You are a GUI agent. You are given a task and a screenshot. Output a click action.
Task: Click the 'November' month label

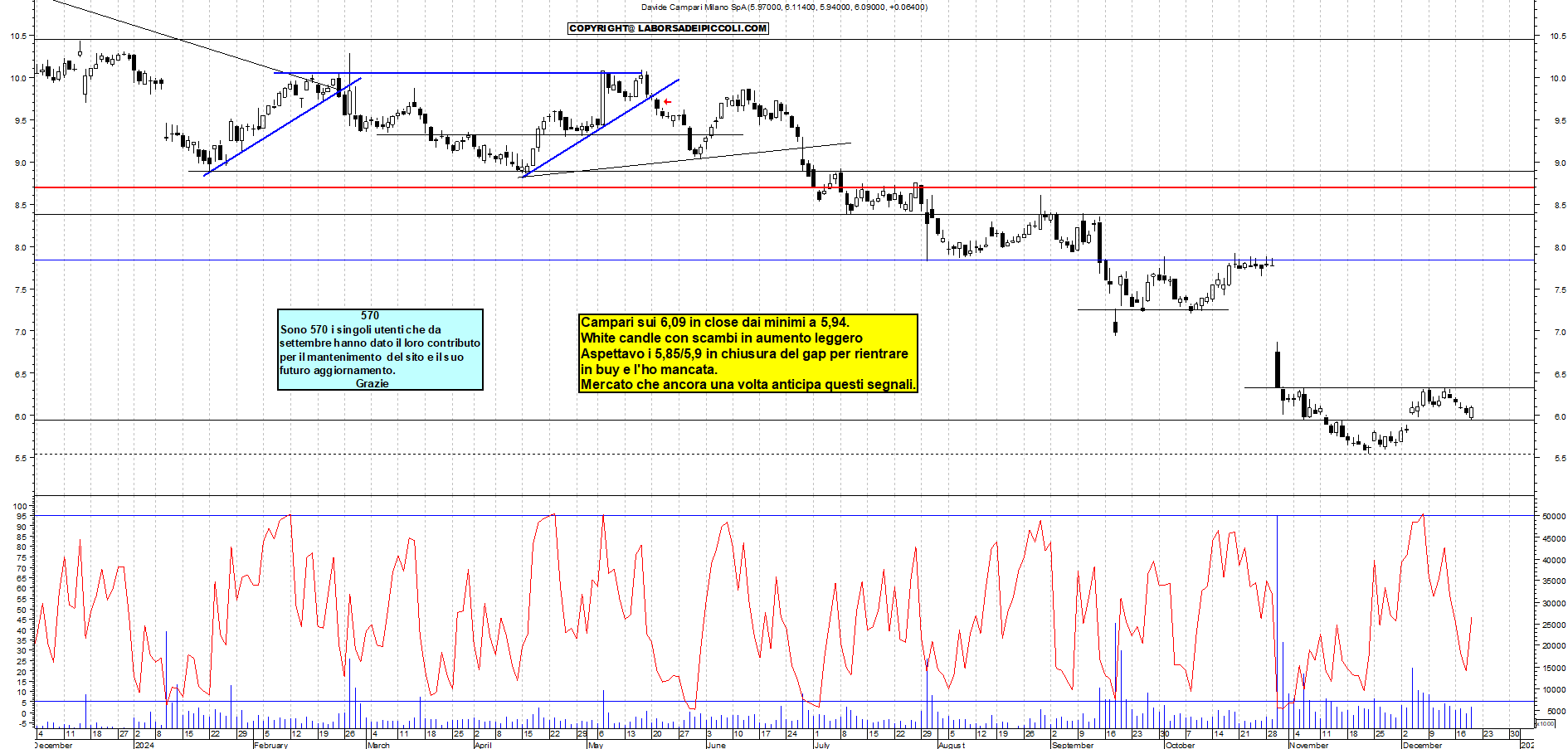pos(1309,745)
